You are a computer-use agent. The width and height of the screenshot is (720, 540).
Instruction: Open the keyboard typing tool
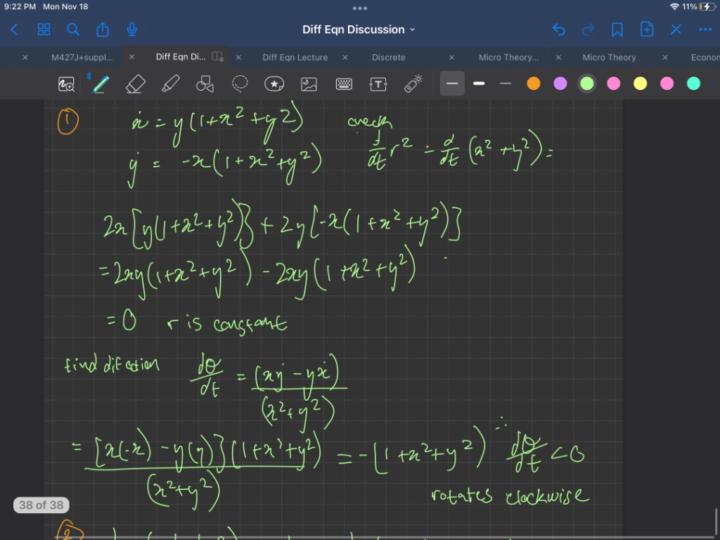point(344,84)
